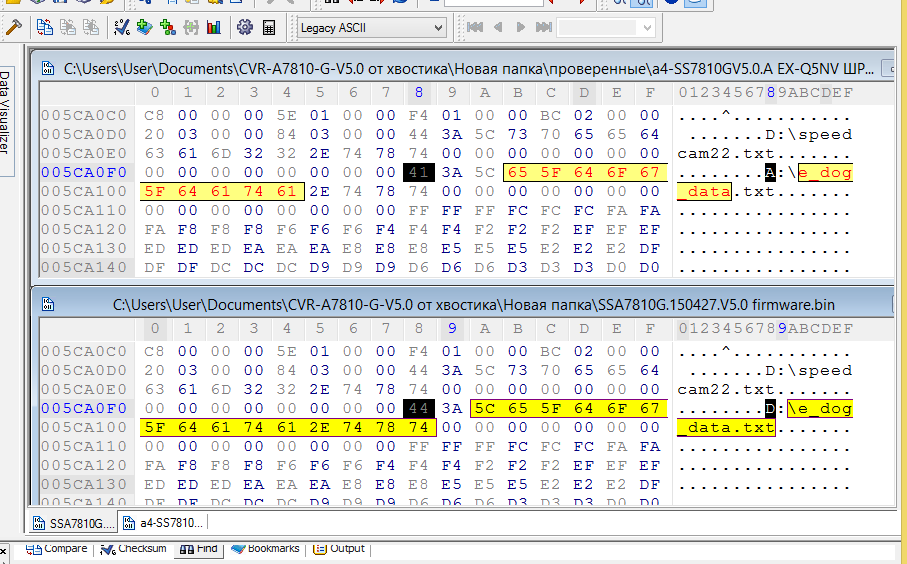This screenshot has width=907, height=564.
Task: Select the Find panel tab
Action: click(x=199, y=548)
